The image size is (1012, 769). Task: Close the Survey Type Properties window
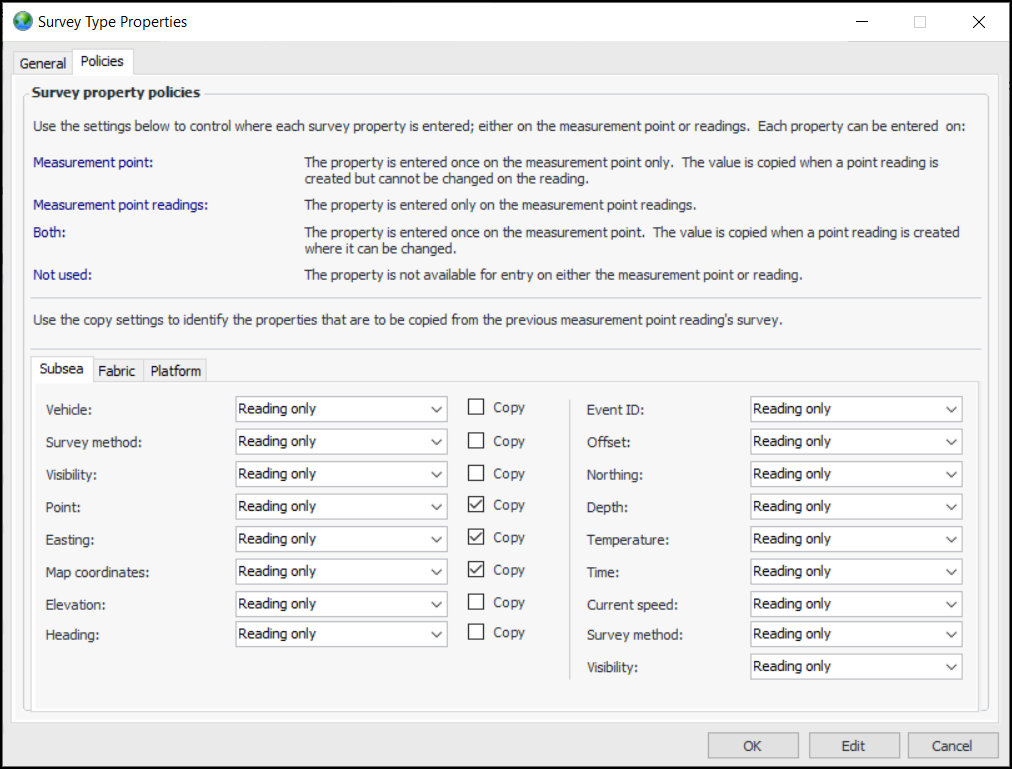click(x=979, y=22)
